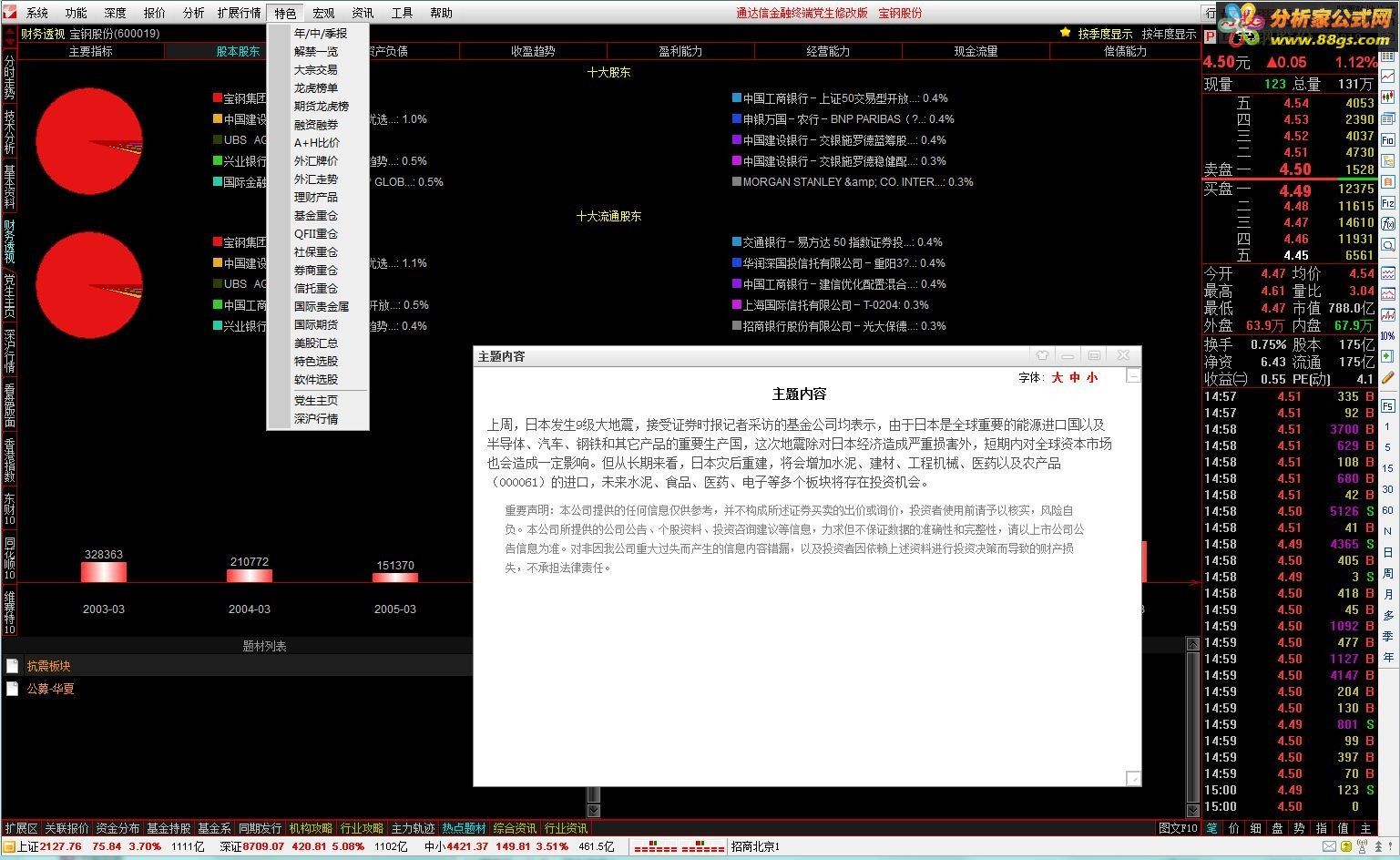Select 技术分析 in left sidebar
Screen dimensions: 1400x860
[x=9, y=131]
